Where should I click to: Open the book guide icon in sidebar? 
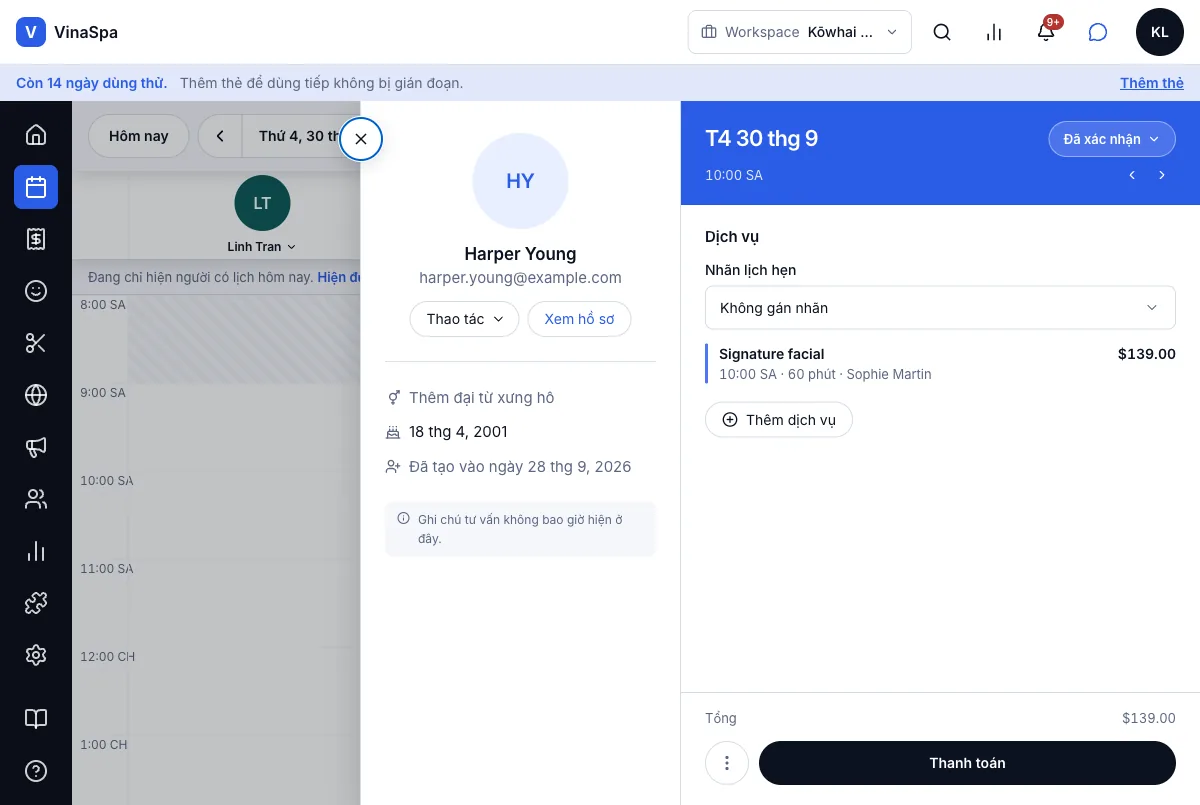pyautogui.click(x=36, y=719)
